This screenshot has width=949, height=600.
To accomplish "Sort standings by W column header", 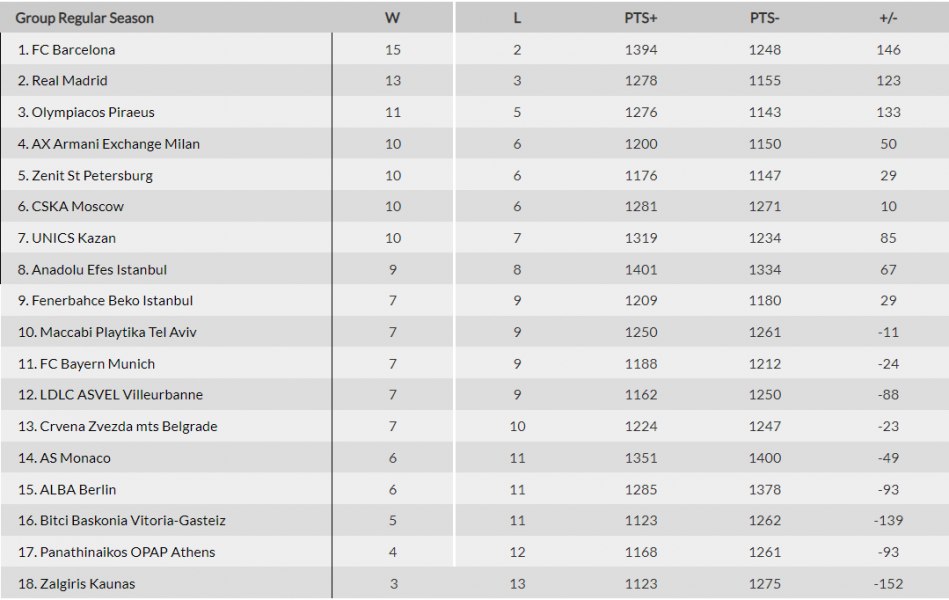I will click(392, 18).
